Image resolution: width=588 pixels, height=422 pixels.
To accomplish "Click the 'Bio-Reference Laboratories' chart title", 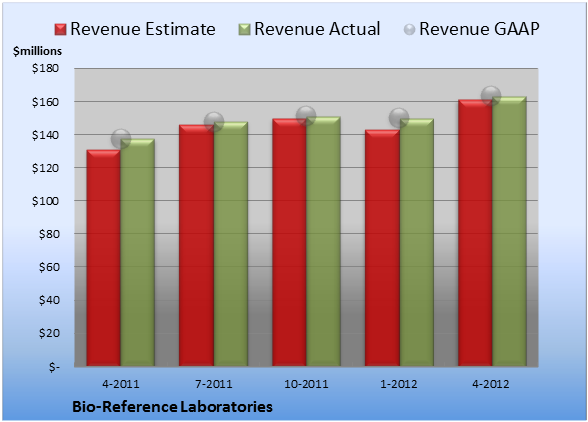I will pyautogui.click(x=172, y=407).
